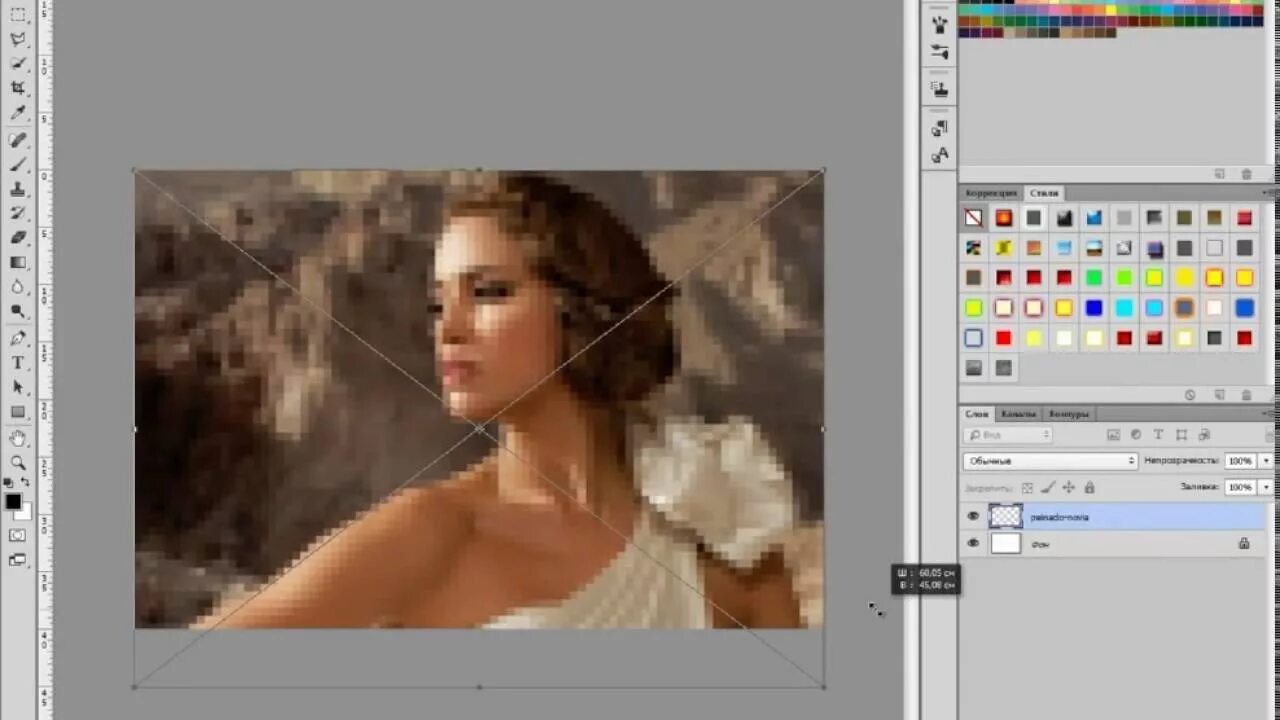Select the Dodge tool

(x=18, y=311)
